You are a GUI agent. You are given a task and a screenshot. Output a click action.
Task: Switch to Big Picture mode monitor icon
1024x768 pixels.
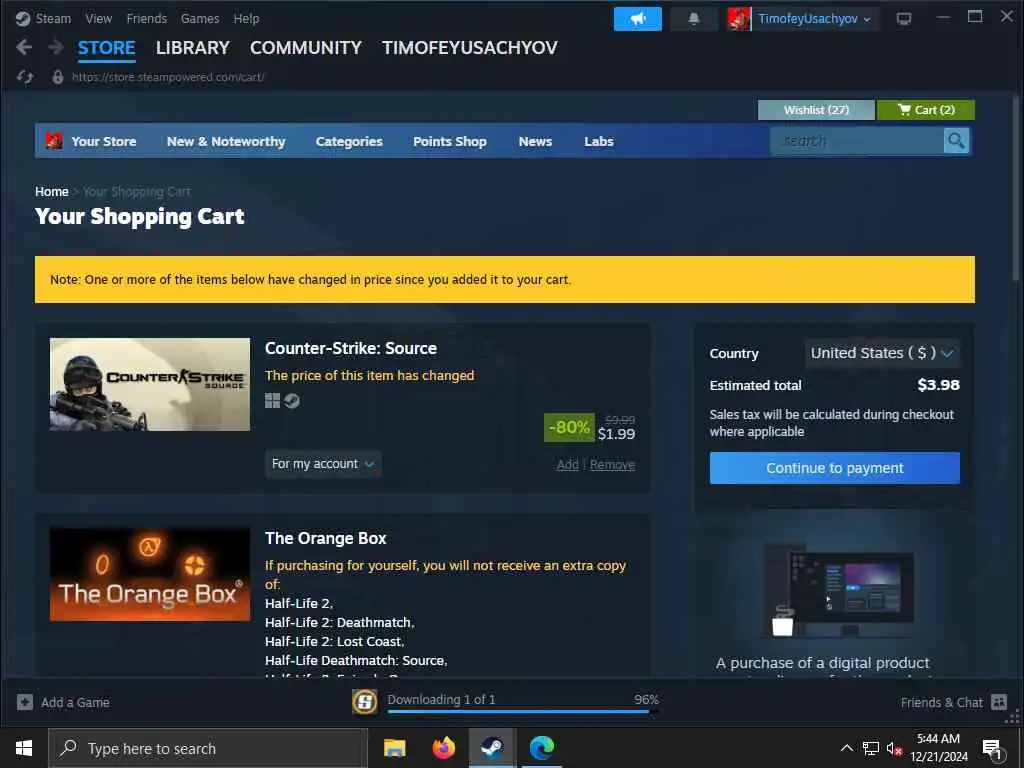[x=904, y=19]
